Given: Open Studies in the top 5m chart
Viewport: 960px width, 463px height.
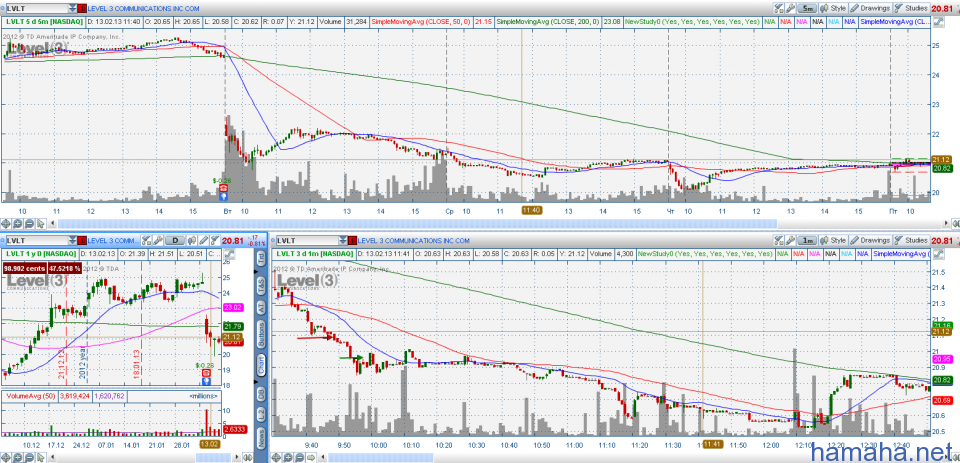Looking at the screenshot, I should tap(911, 9).
